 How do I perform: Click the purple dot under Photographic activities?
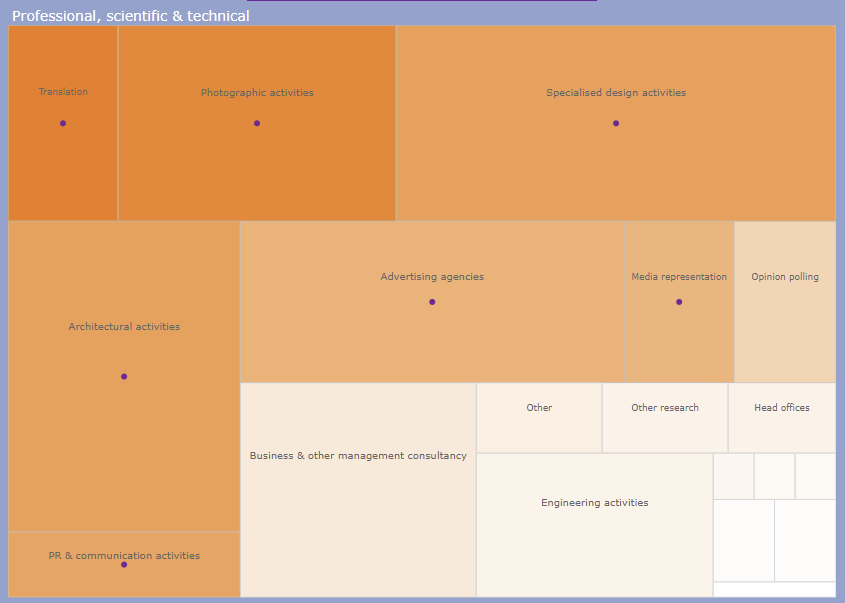coord(257,123)
